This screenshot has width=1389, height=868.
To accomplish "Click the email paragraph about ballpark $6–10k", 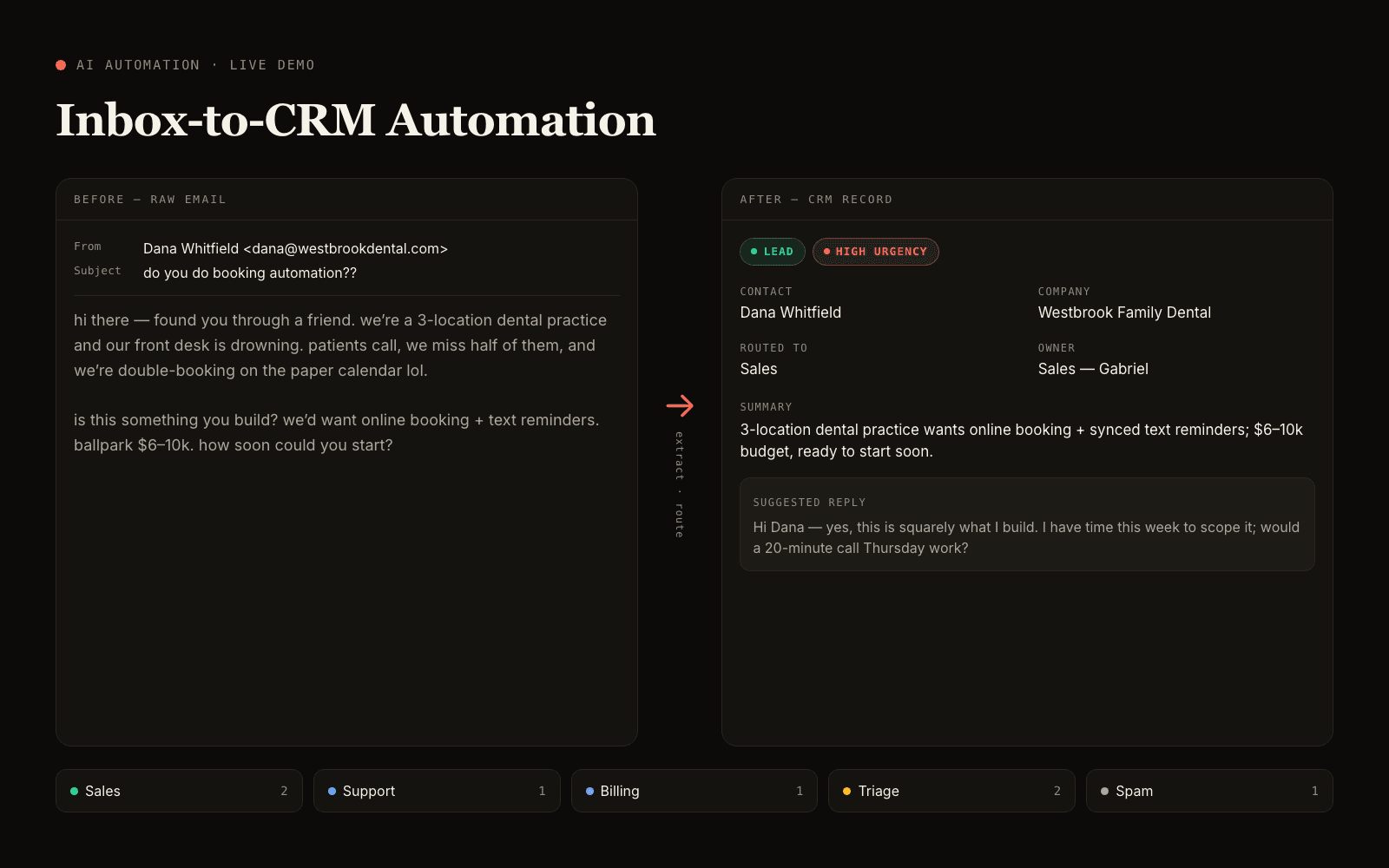I will 337,432.
